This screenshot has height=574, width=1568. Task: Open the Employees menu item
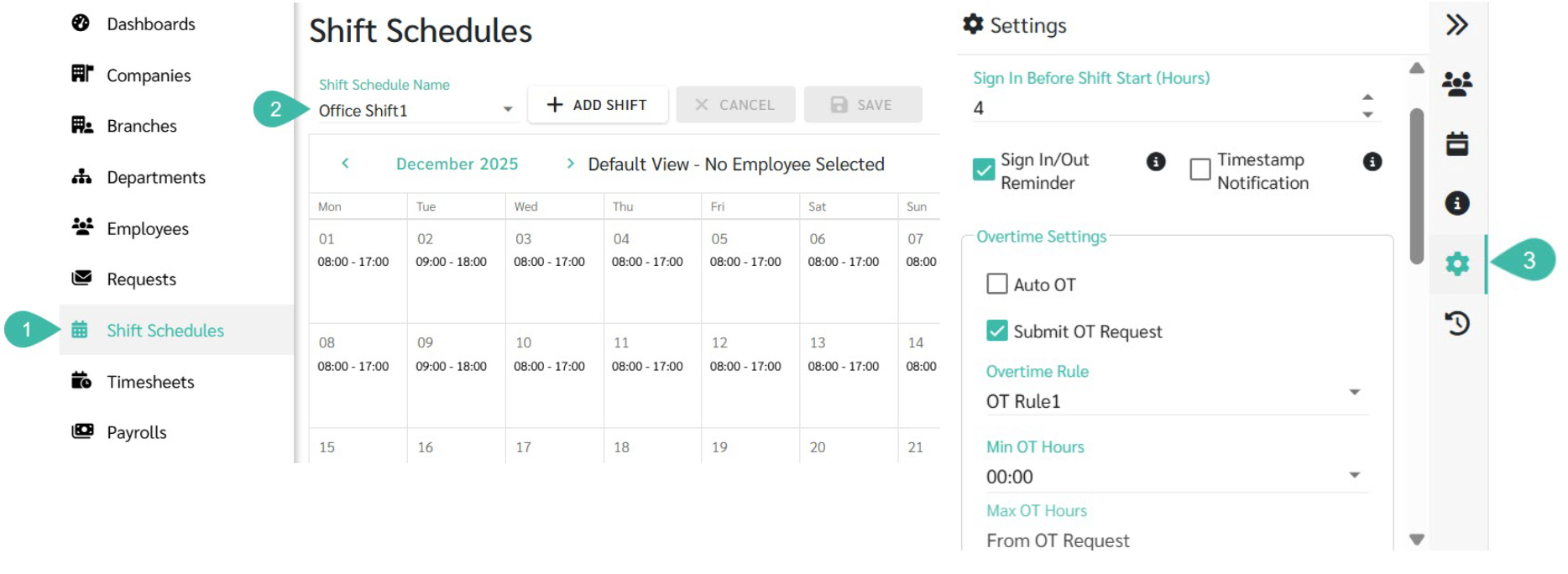pos(148,228)
